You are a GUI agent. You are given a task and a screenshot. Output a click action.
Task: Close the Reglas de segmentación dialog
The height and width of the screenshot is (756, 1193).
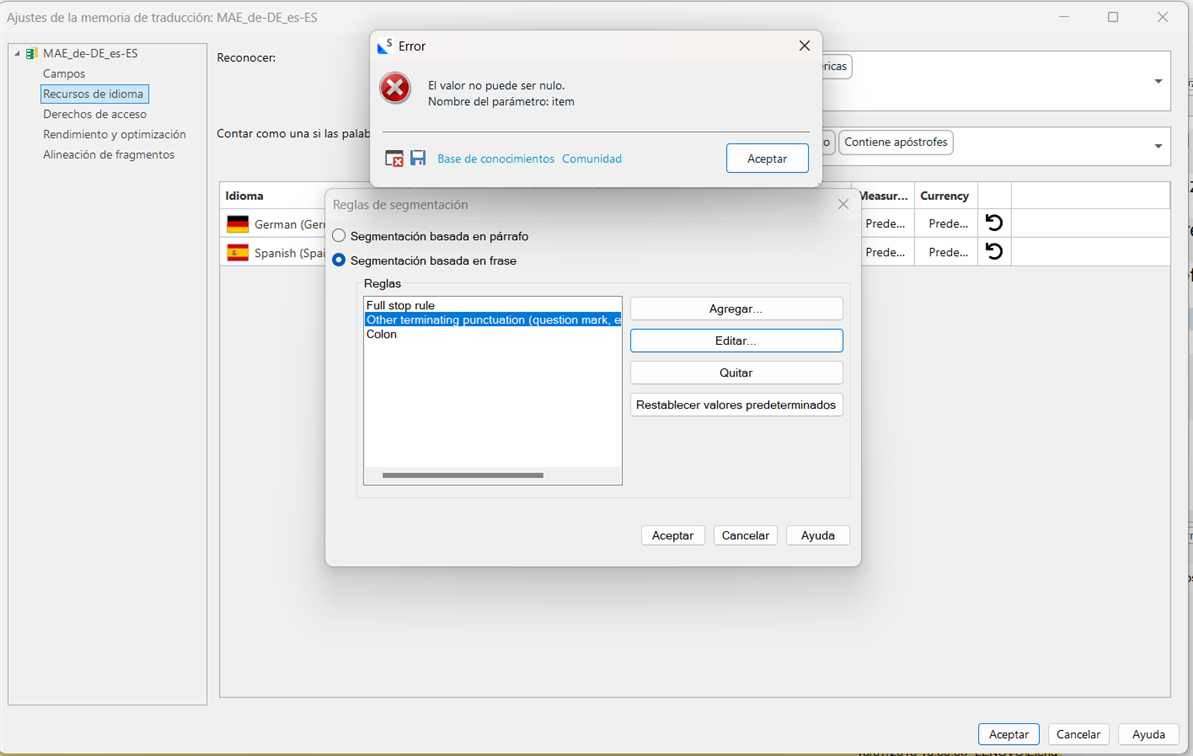pos(843,204)
